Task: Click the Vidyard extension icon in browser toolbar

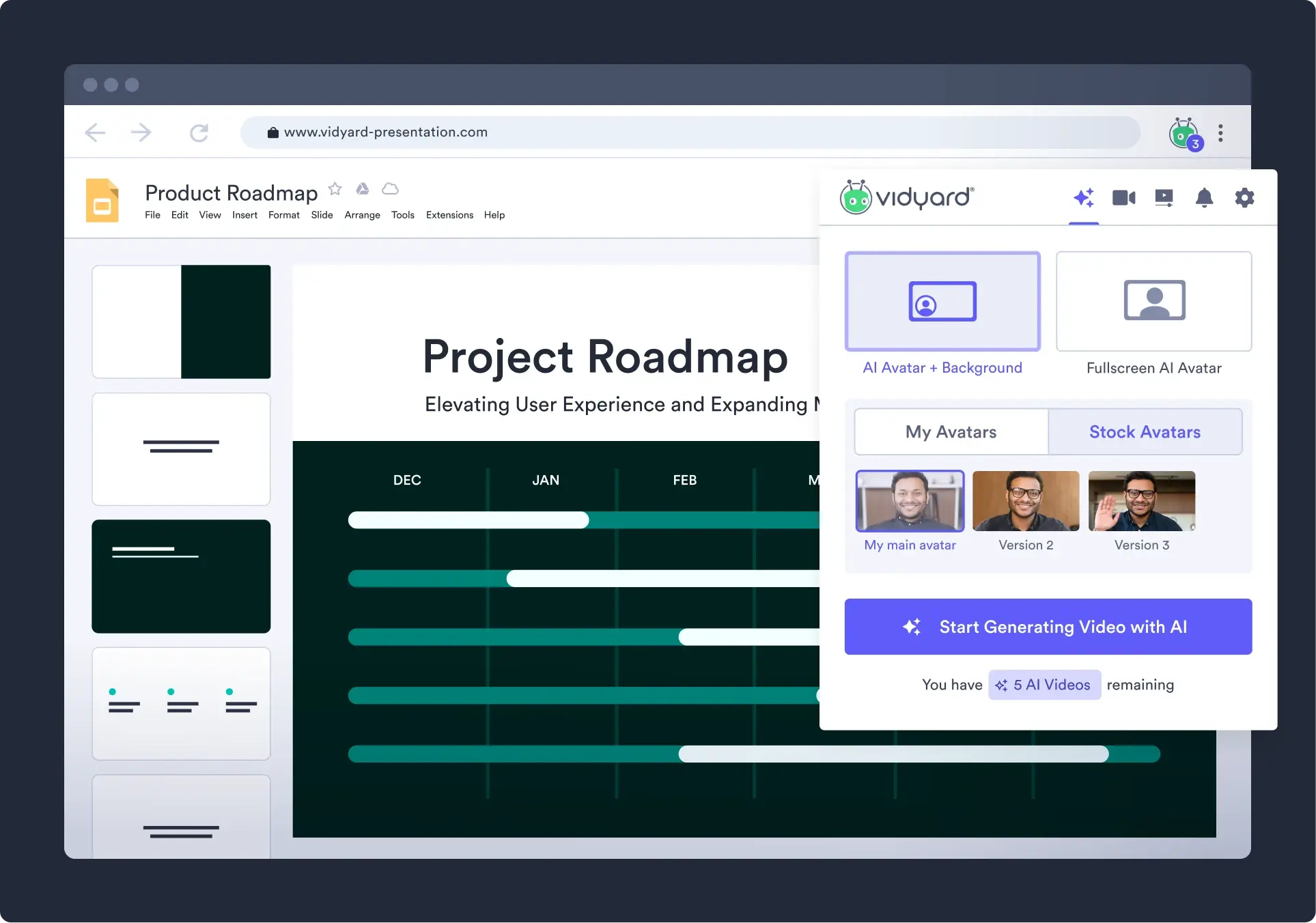Action: coord(1184,132)
